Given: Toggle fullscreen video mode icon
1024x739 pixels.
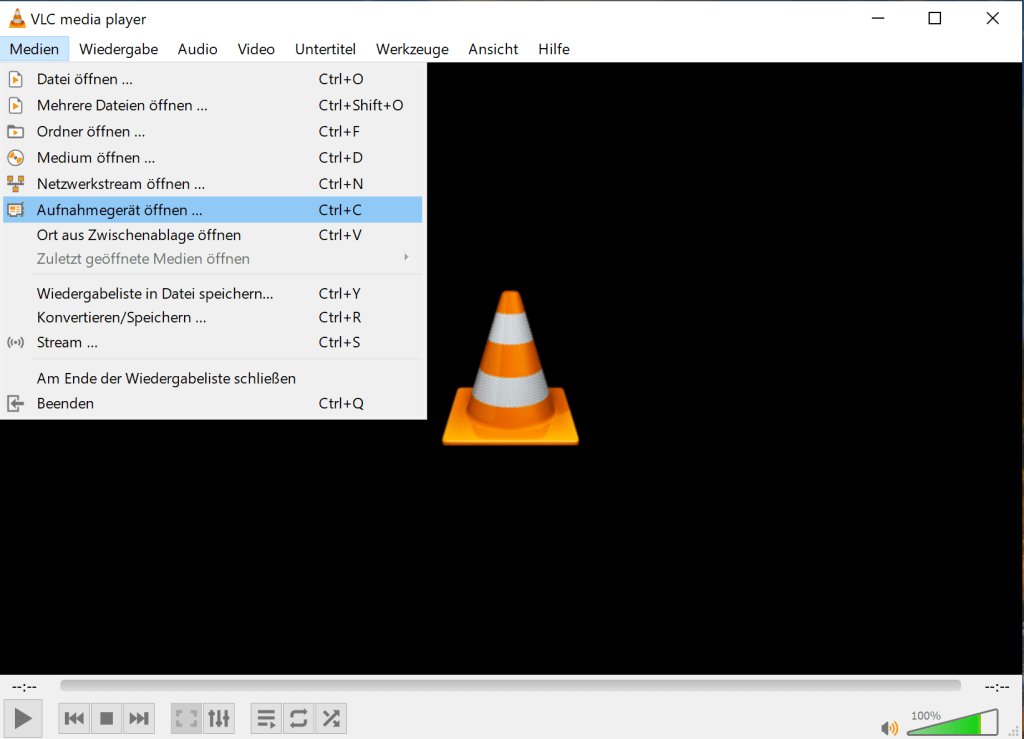Looking at the screenshot, I should coord(186,718).
